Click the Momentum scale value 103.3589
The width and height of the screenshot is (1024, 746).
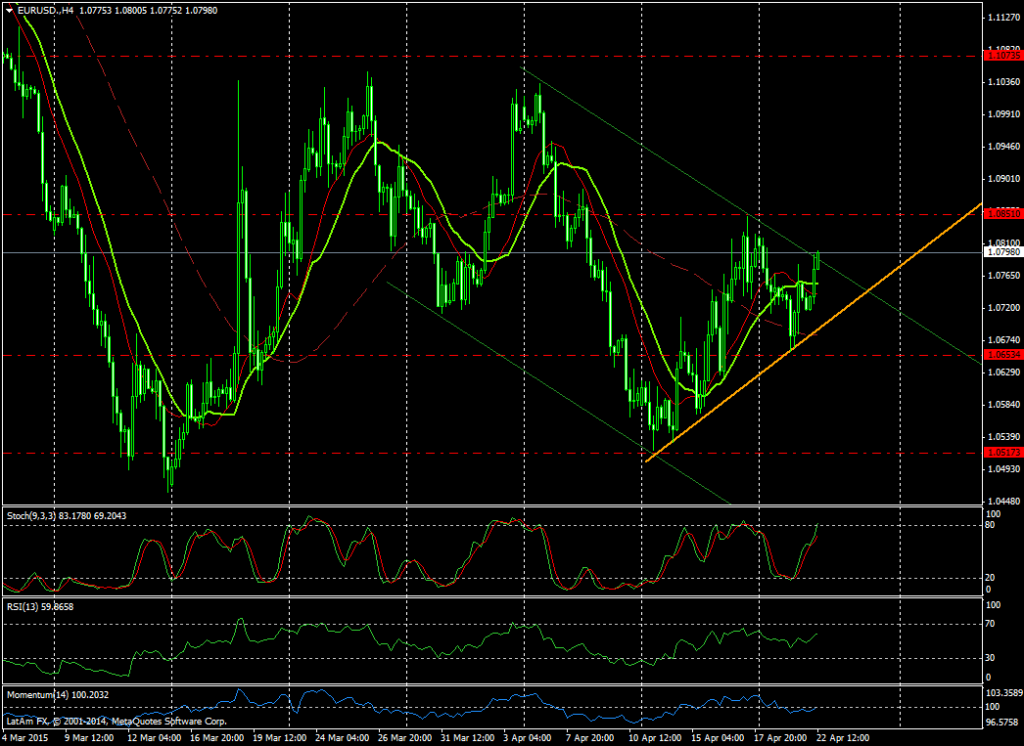[x=1004, y=693]
